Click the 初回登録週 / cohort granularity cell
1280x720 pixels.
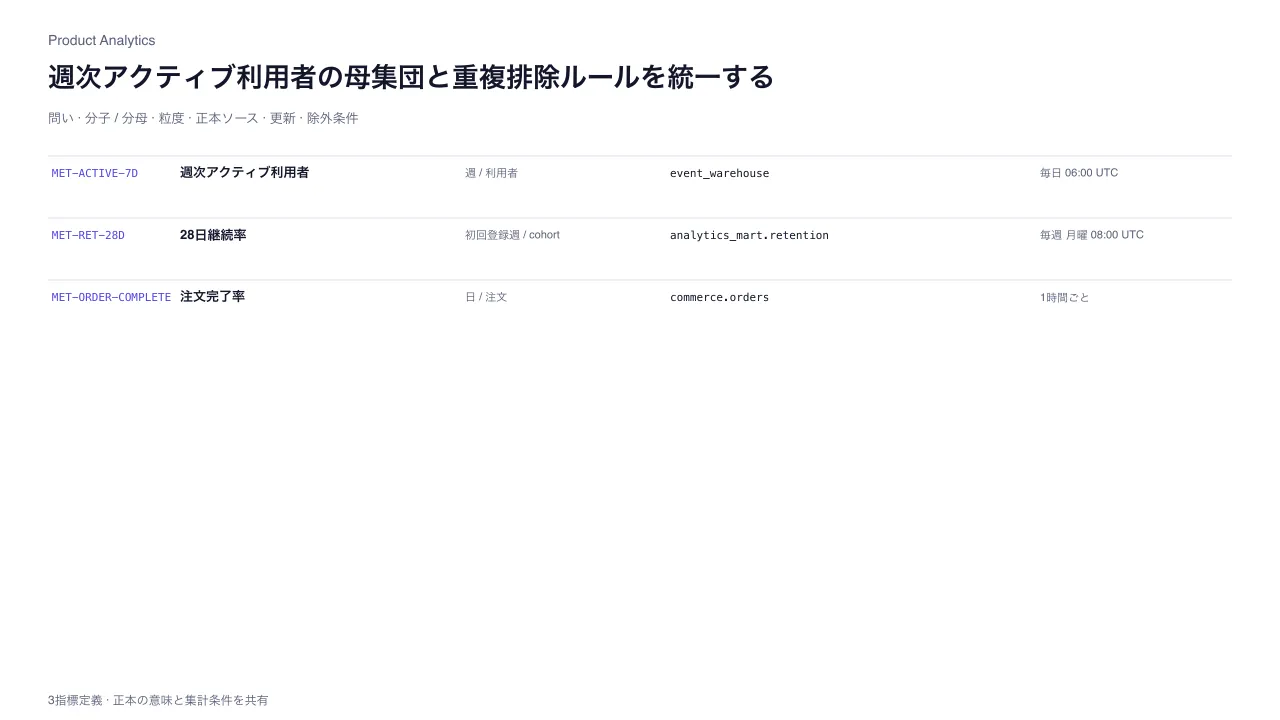(512, 235)
